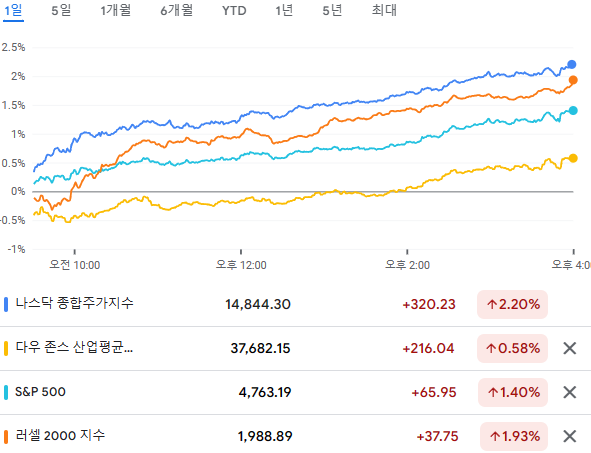Remove the Dow Jones comparison with X
Screen dimensions: 591x453
pyautogui.click(x=570, y=348)
